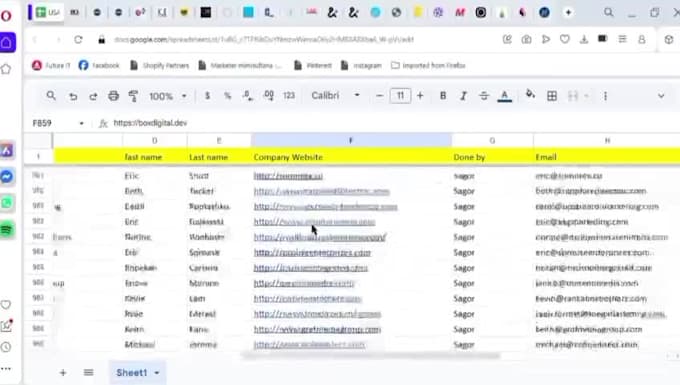Open the 100% zoom dropdown
This screenshot has width=680, height=385.
click(168, 96)
